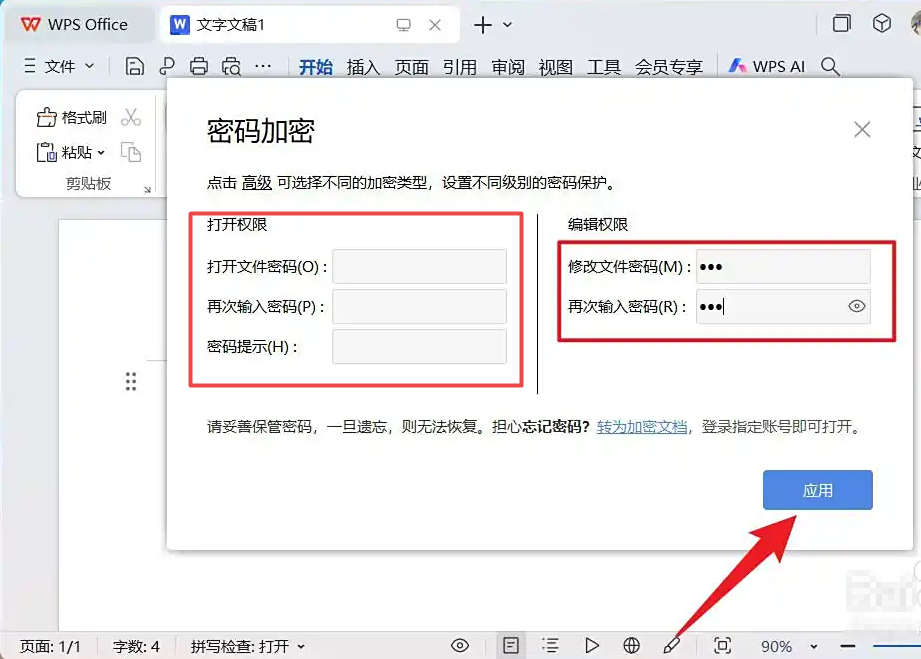Click the Print icon in quick toolbar

tap(199, 66)
